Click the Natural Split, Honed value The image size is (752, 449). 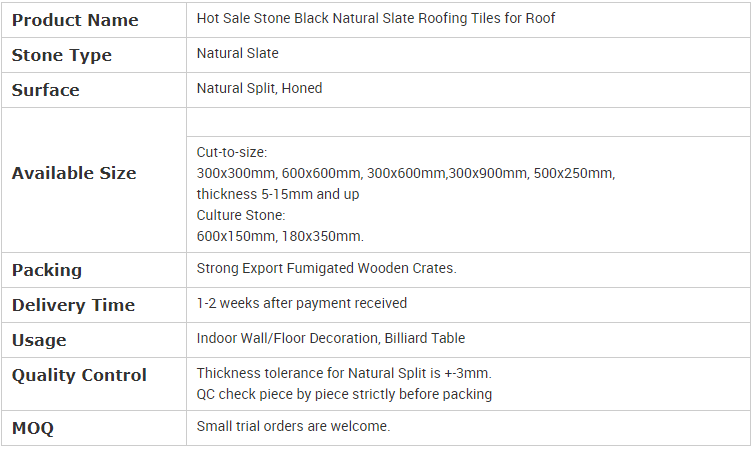[x=260, y=88]
